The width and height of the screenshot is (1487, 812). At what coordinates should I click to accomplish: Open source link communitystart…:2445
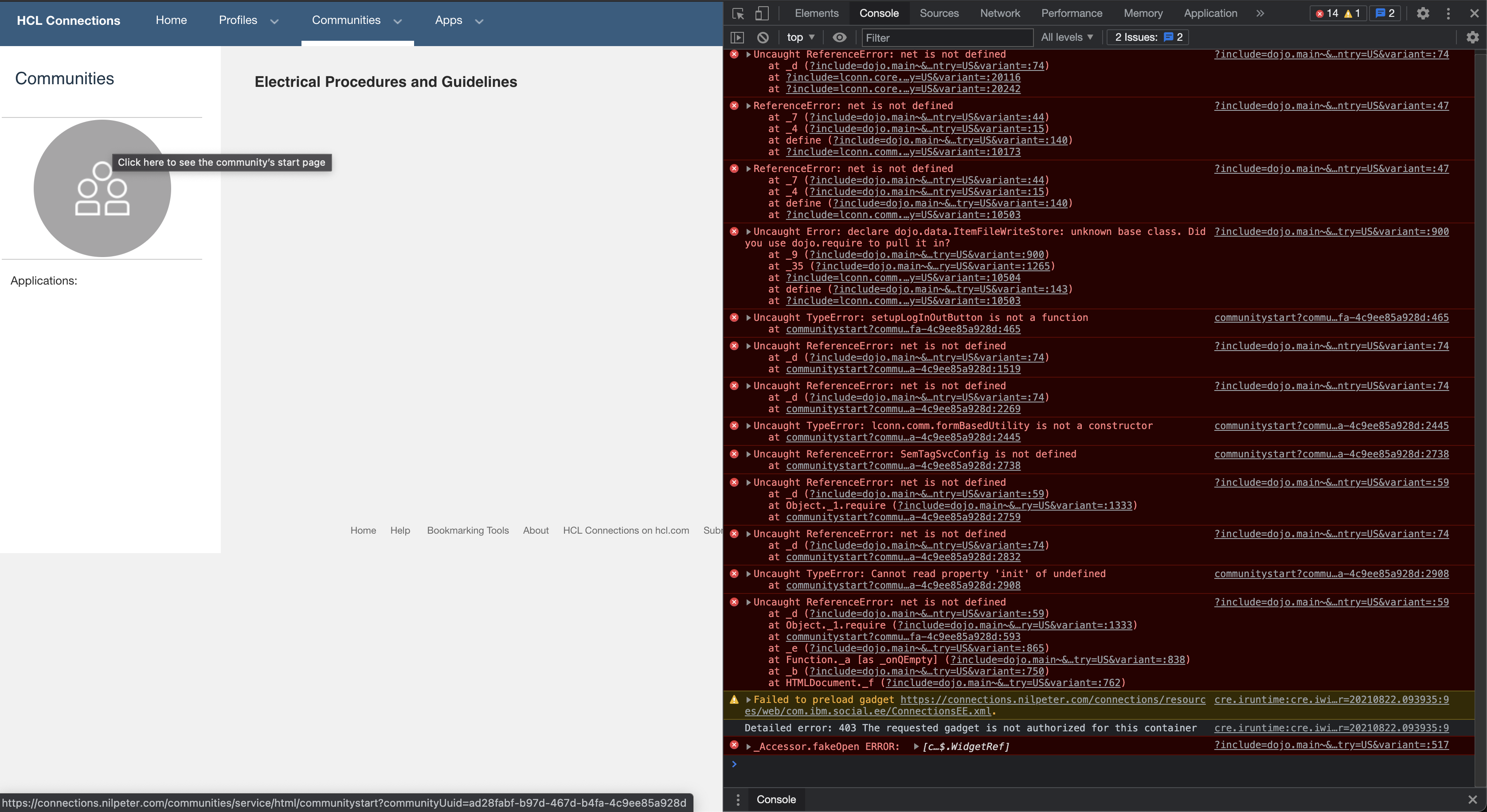1331,426
